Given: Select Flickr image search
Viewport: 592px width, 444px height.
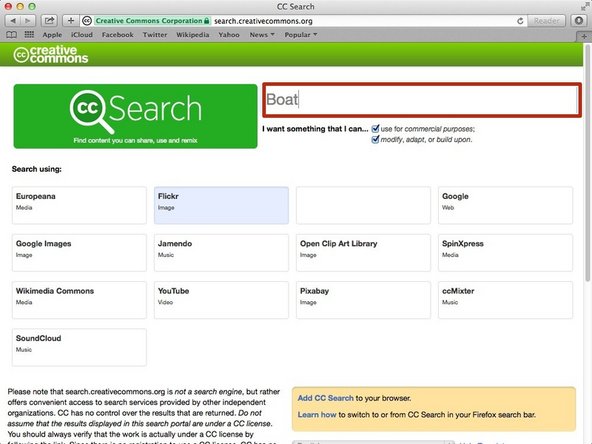Looking at the screenshot, I should (221, 205).
